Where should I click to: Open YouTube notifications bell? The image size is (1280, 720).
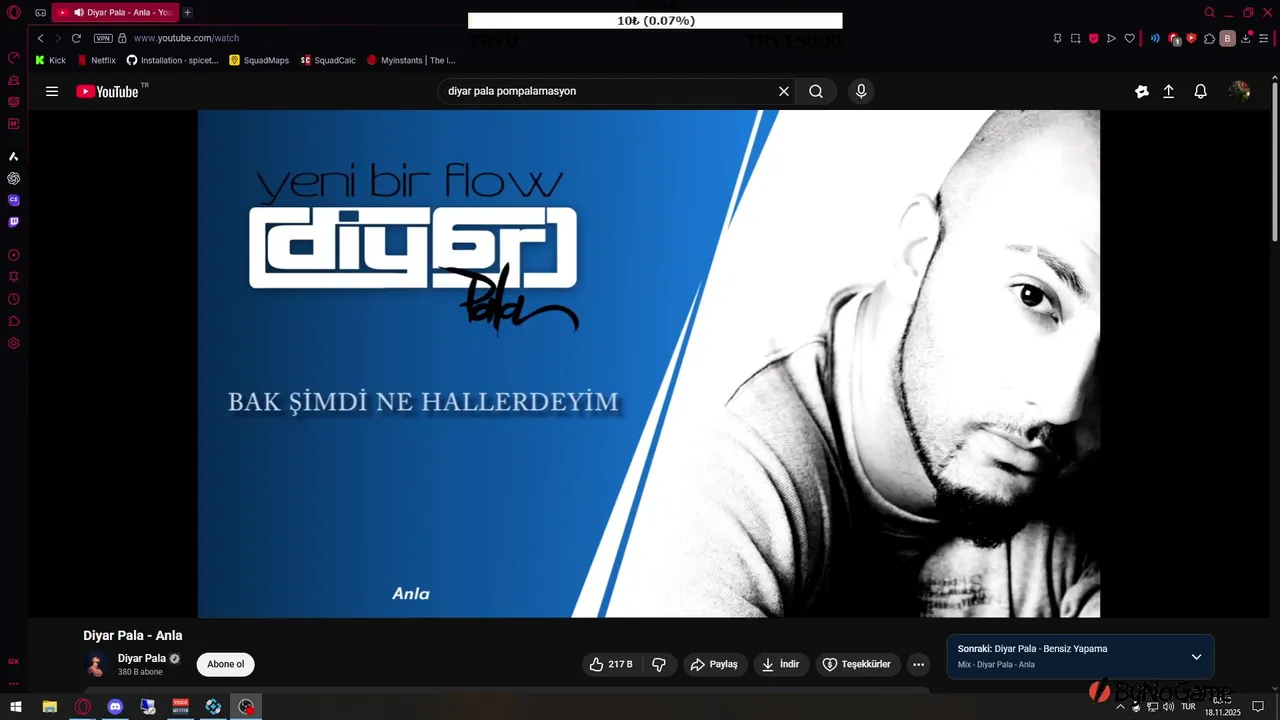click(x=1201, y=91)
